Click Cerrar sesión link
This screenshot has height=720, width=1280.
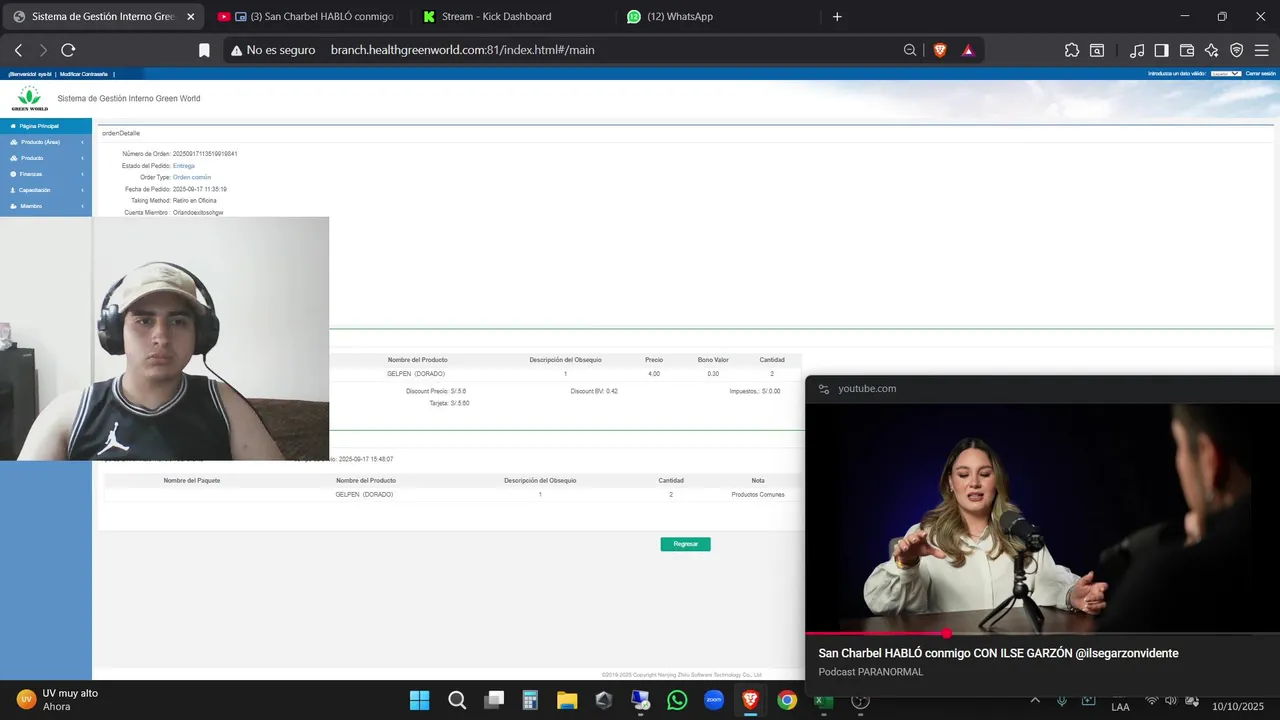tap(1260, 74)
